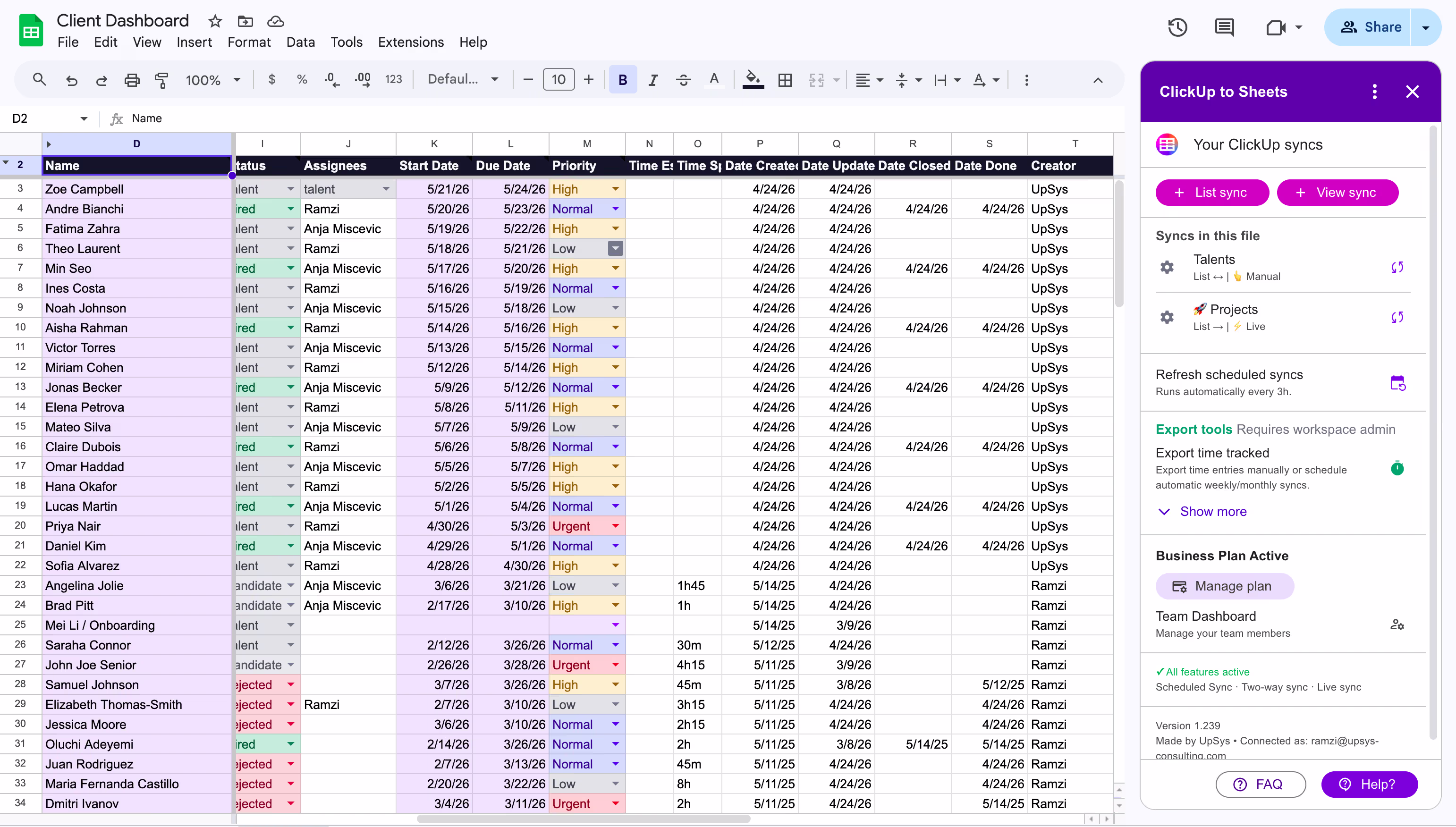Click the italic formatting icon
The height and width of the screenshot is (827, 1456).
653,80
